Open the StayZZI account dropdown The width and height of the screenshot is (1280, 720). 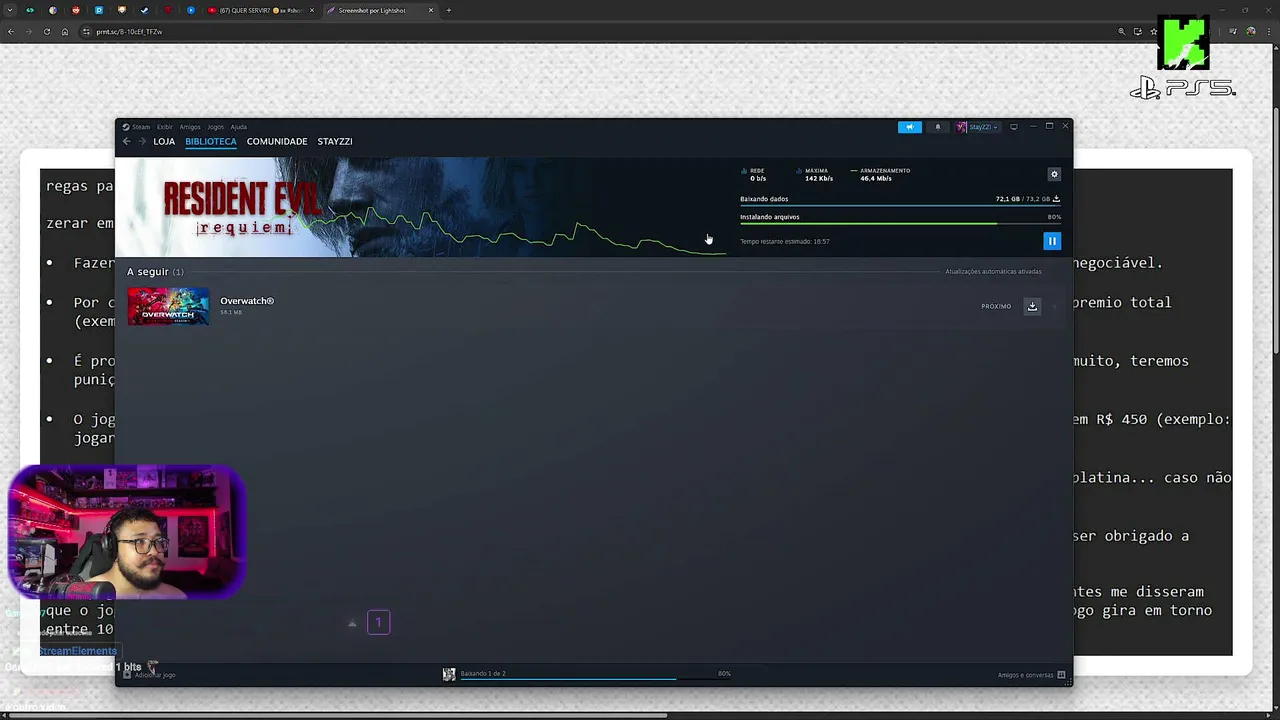click(x=977, y=127)
